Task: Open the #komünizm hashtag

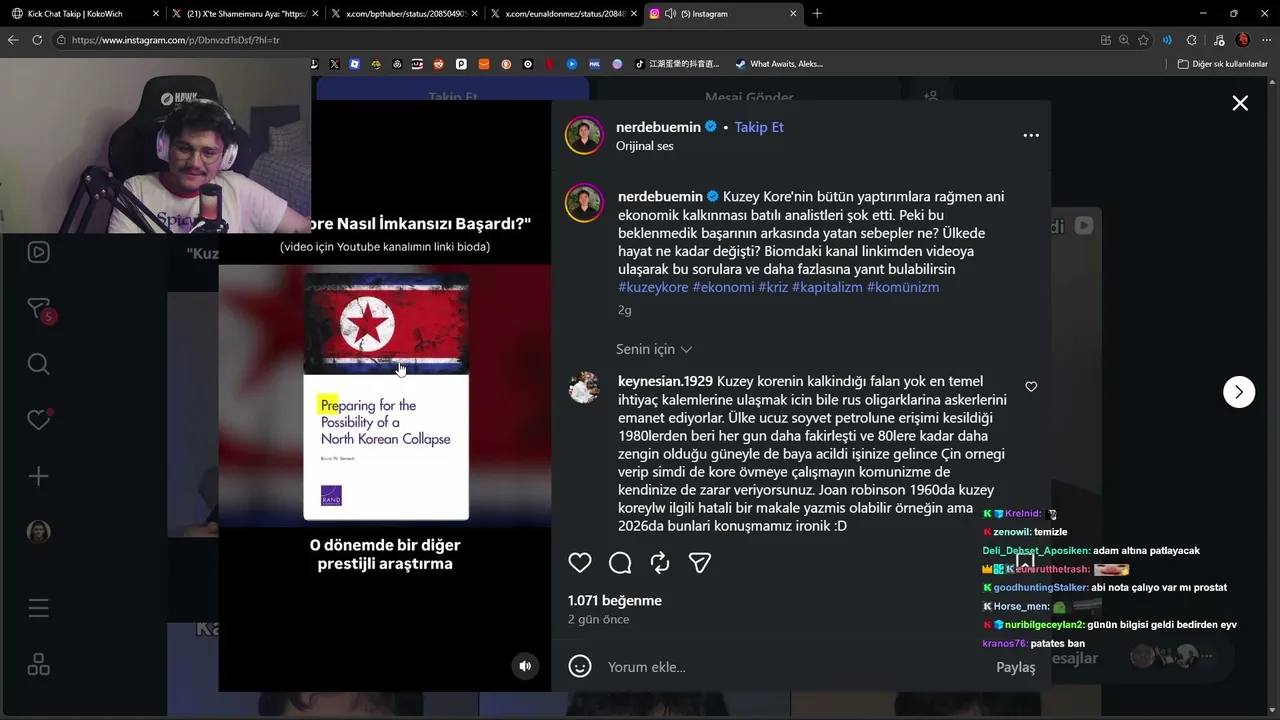Action: point(903,287)
